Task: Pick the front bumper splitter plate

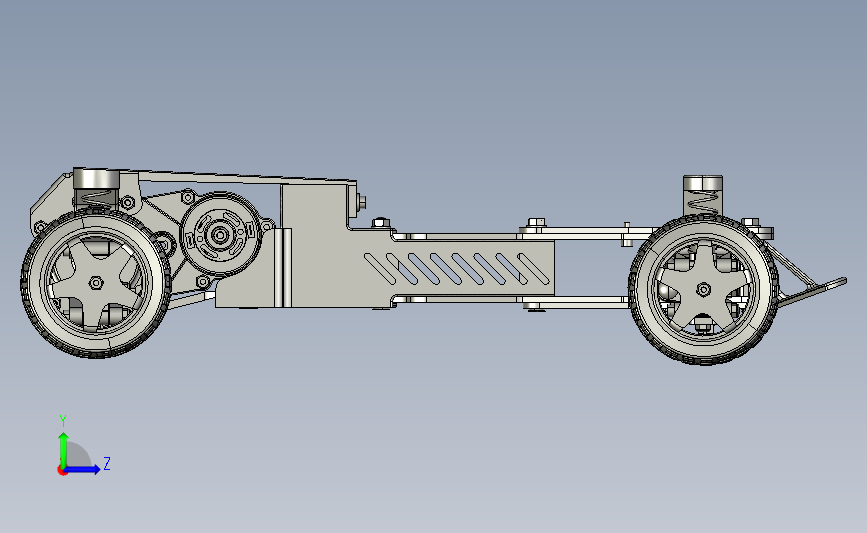Action: tap(813, 292)
